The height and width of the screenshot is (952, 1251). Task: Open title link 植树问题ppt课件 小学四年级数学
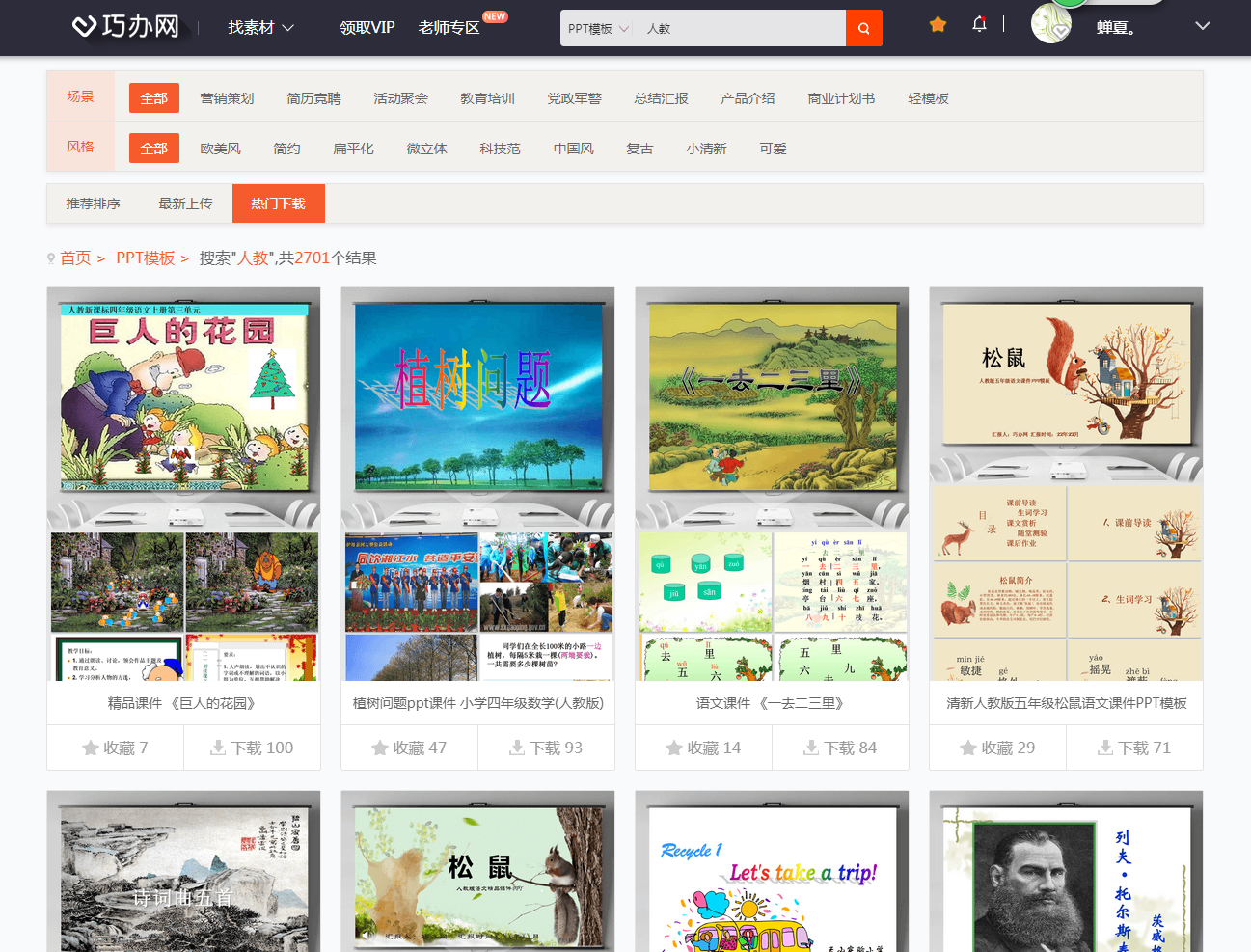coord(477,703)
